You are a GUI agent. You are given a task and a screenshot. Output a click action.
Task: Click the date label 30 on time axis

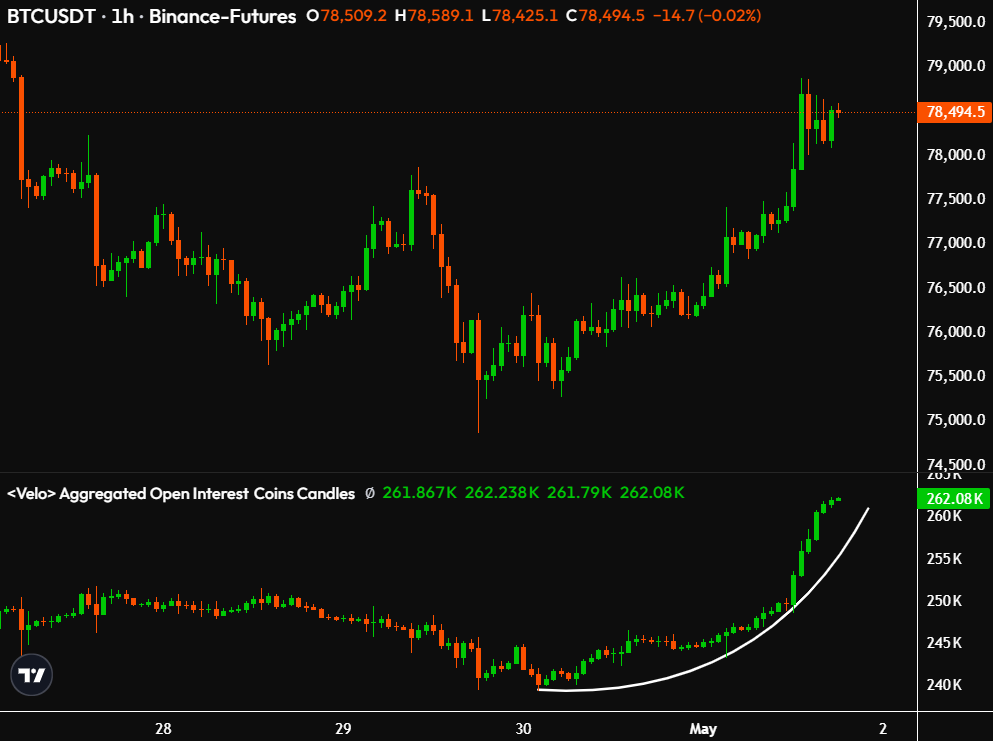524,729
